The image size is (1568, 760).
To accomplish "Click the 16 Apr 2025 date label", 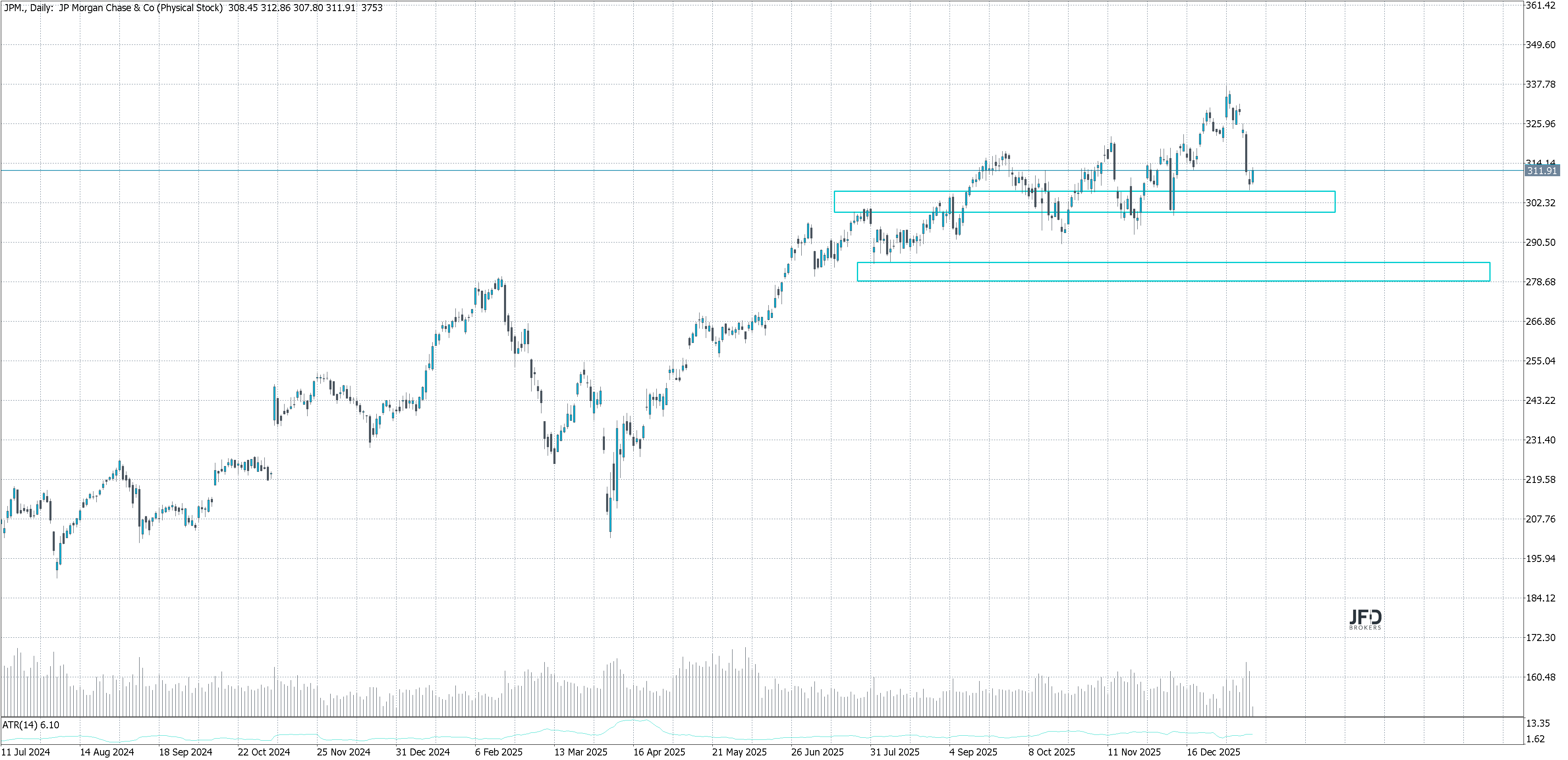I will click(658, 752).
